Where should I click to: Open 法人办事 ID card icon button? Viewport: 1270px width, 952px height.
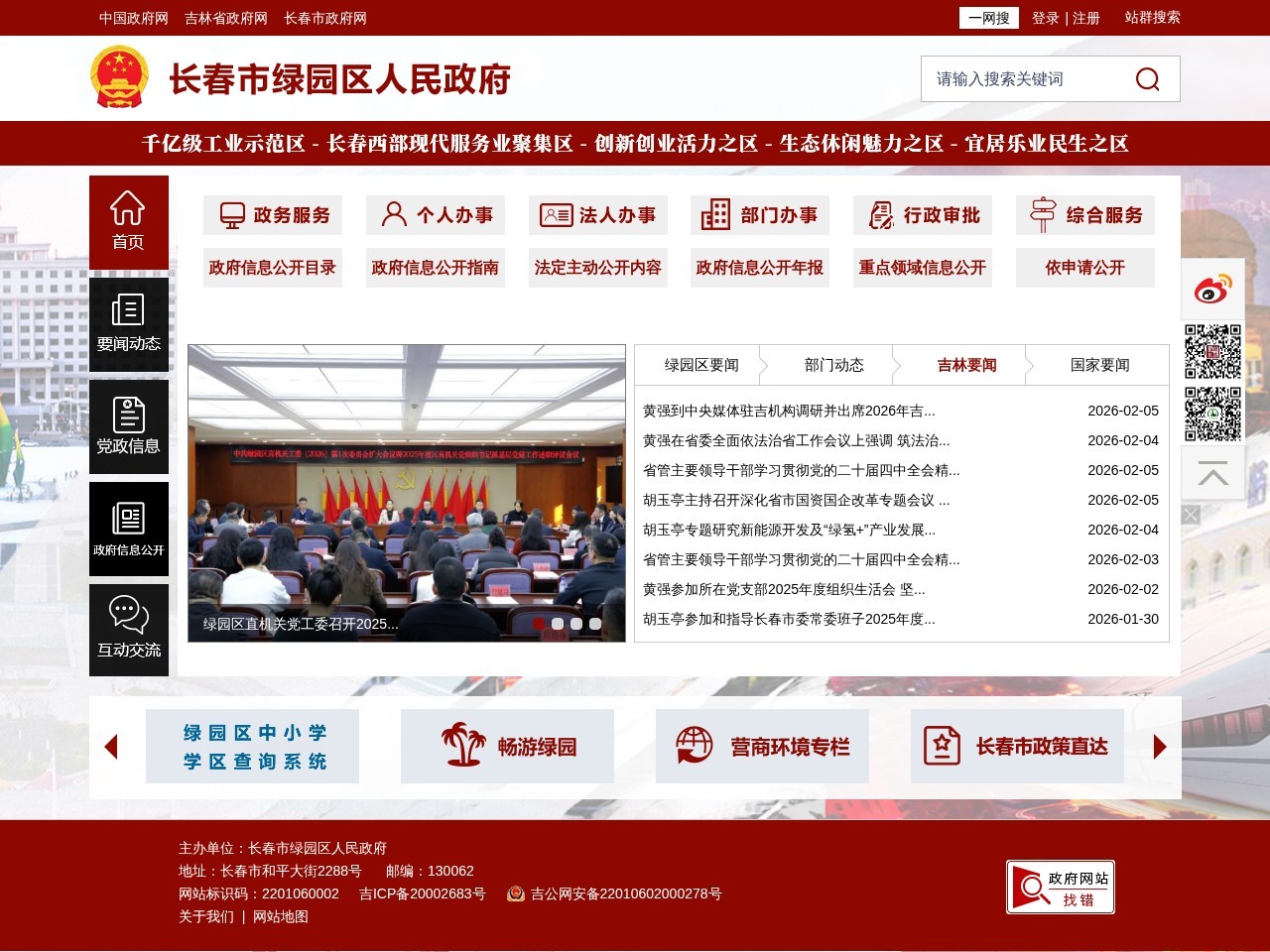pyautogui.click(x=598, y=215)
